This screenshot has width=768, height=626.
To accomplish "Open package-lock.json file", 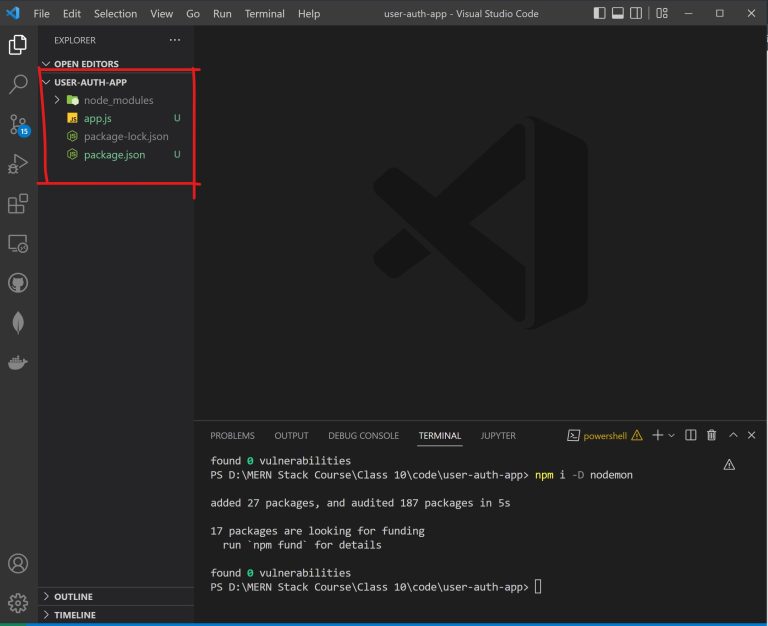I will tap(116, 137).
